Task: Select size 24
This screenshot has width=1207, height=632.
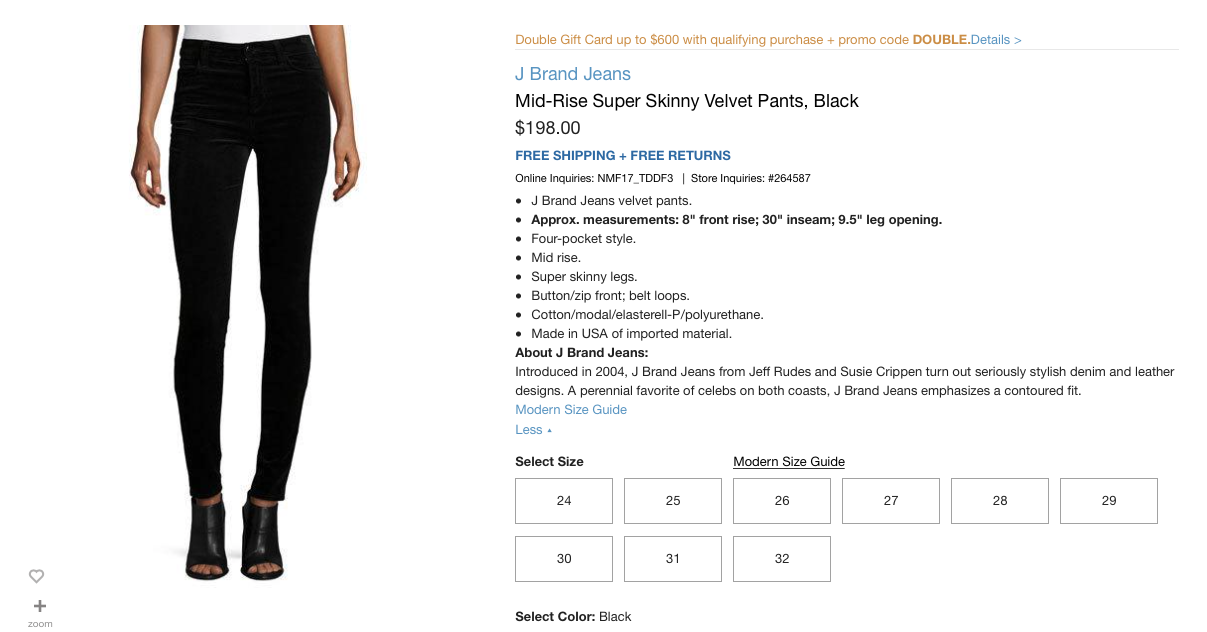Action: 563,500
